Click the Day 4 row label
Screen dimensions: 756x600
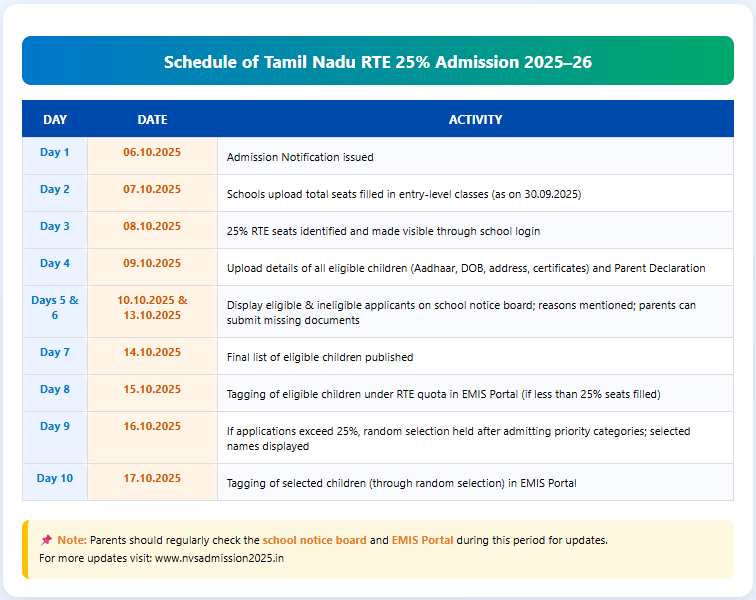point(55,263)
